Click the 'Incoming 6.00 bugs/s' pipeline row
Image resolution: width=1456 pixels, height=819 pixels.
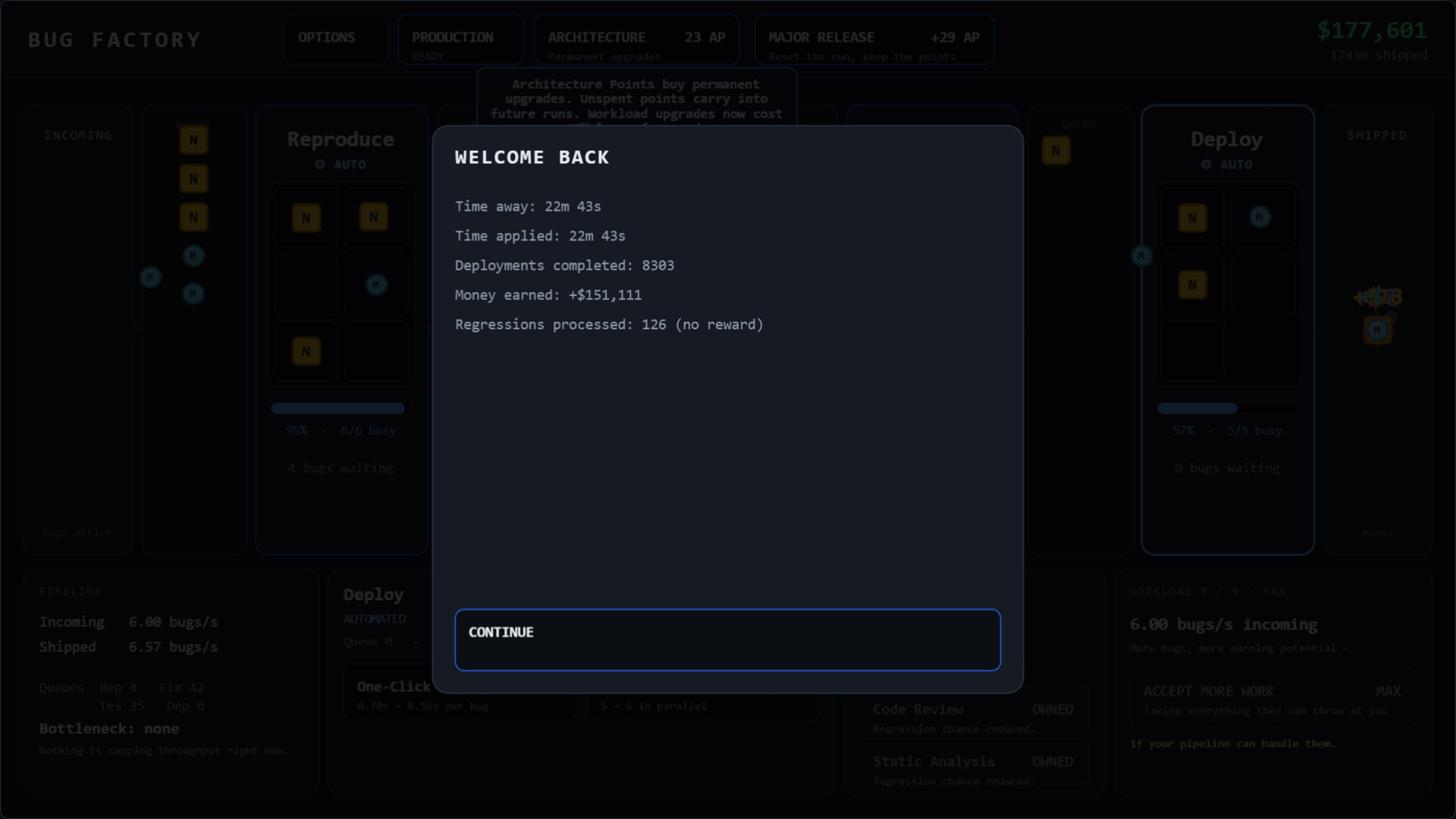[x=128, y=622]
